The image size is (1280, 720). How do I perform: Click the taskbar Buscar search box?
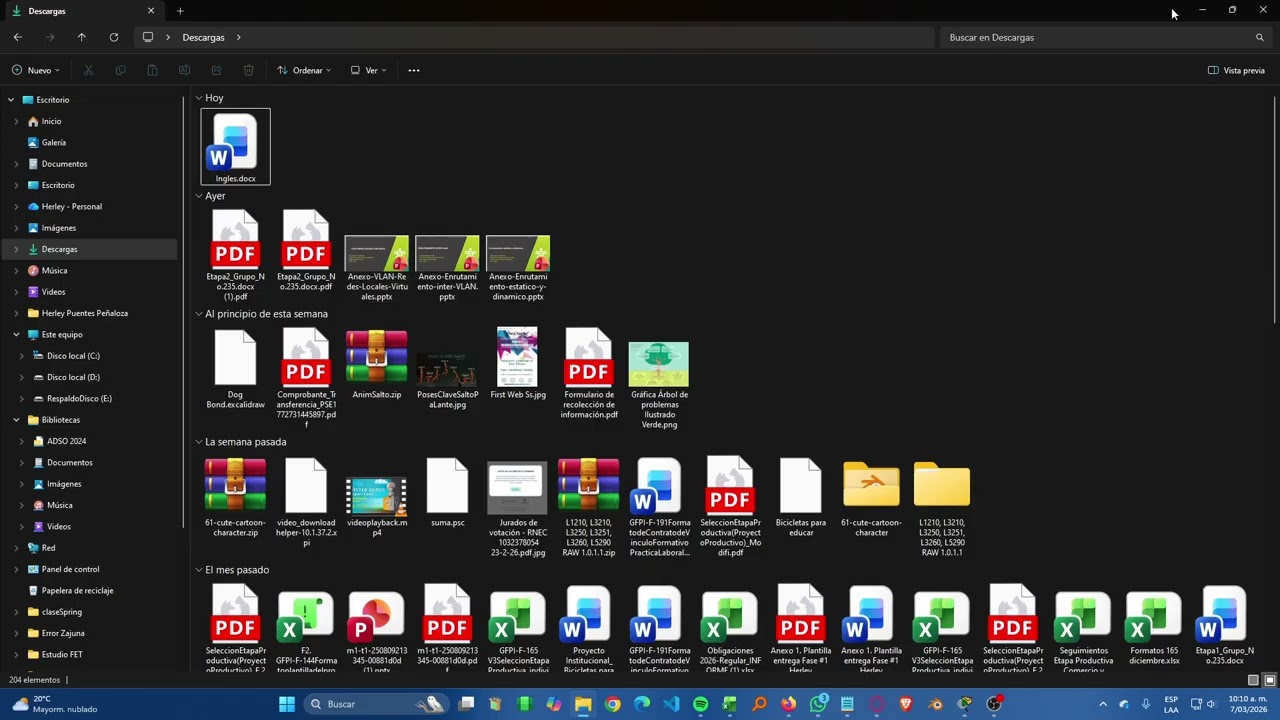[375, 704]
